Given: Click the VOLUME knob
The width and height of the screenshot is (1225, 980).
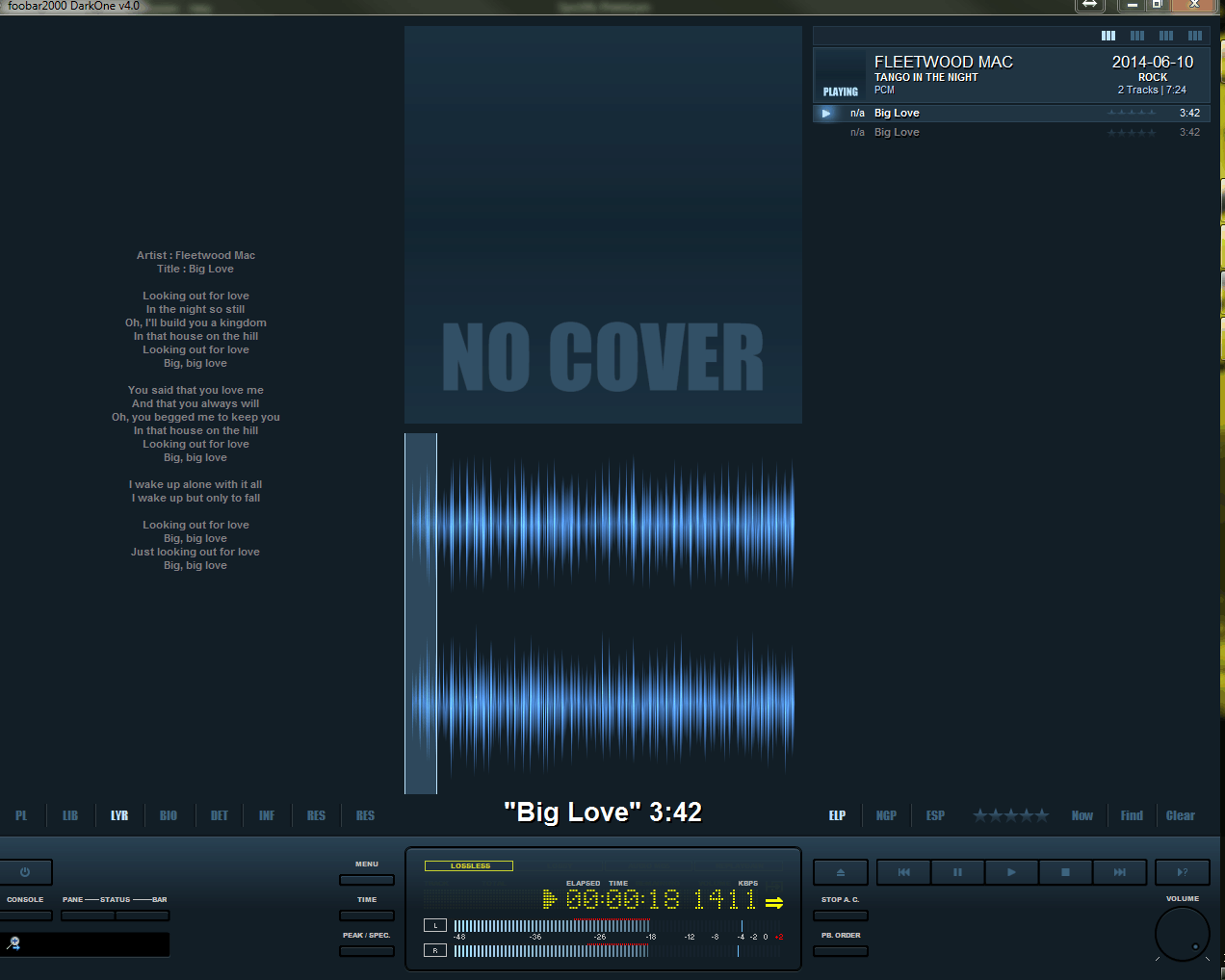Looking at the screenshot, I should 1182,934.
